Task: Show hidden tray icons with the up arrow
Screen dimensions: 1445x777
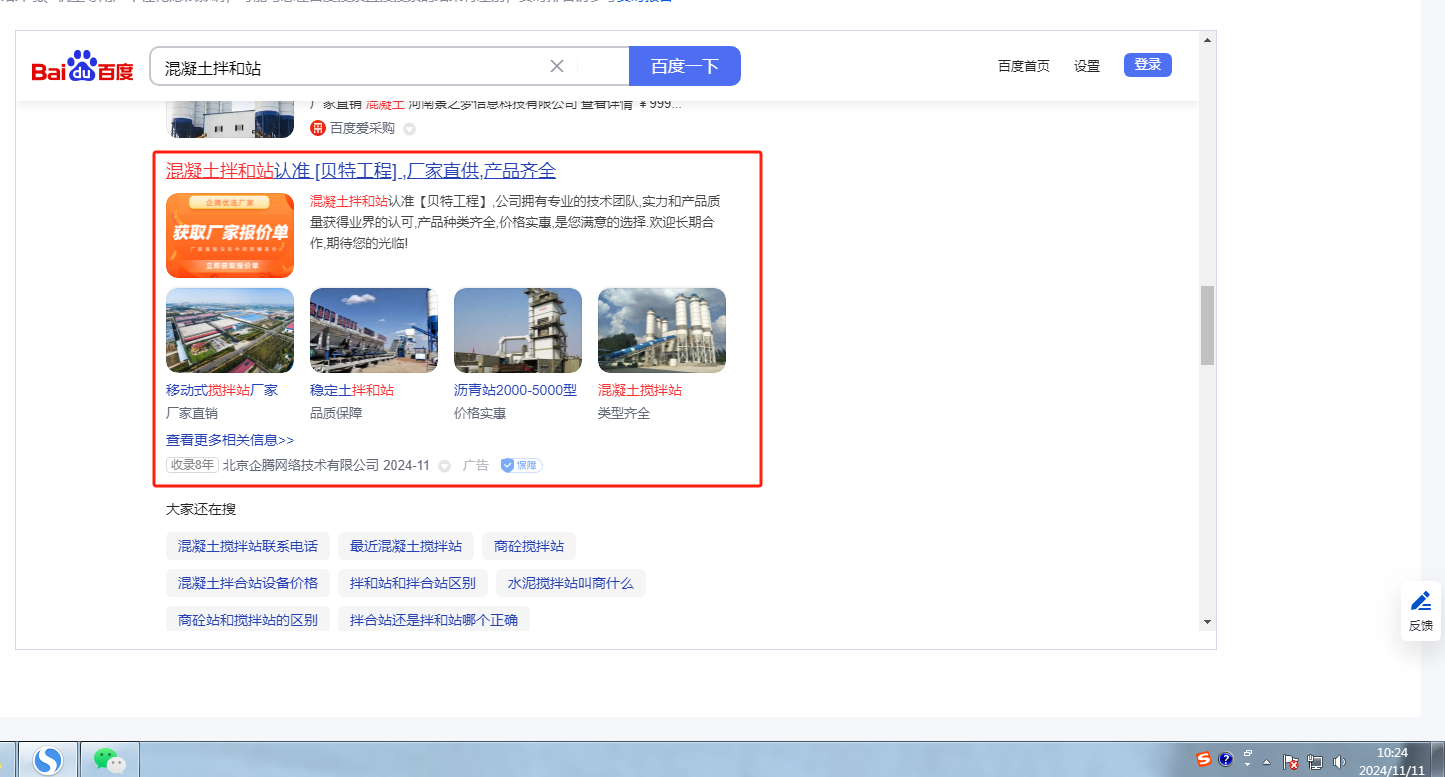Action: (x=1267, y=761)
